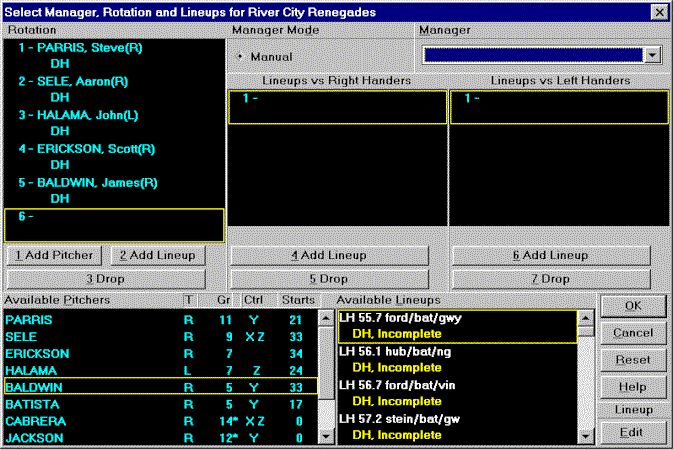Drop lineup from vs Right Handers
Image resolution: width=674 pixels, height=450 pixels.
(x=335, y=278)
